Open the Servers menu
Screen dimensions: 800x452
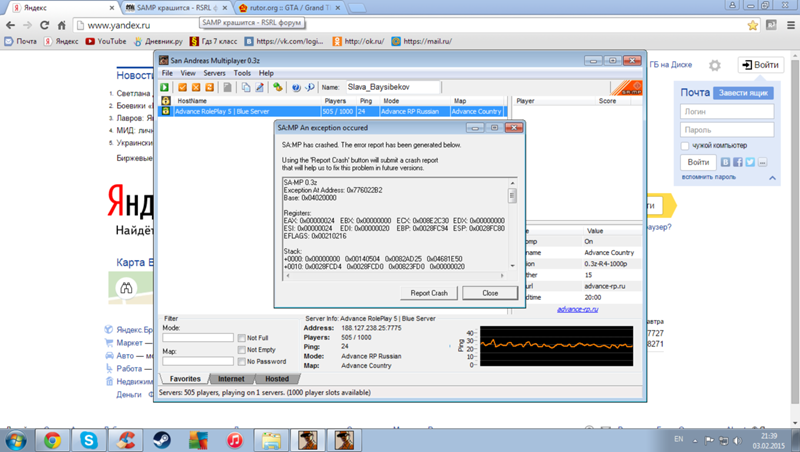[x=214, y=73]
